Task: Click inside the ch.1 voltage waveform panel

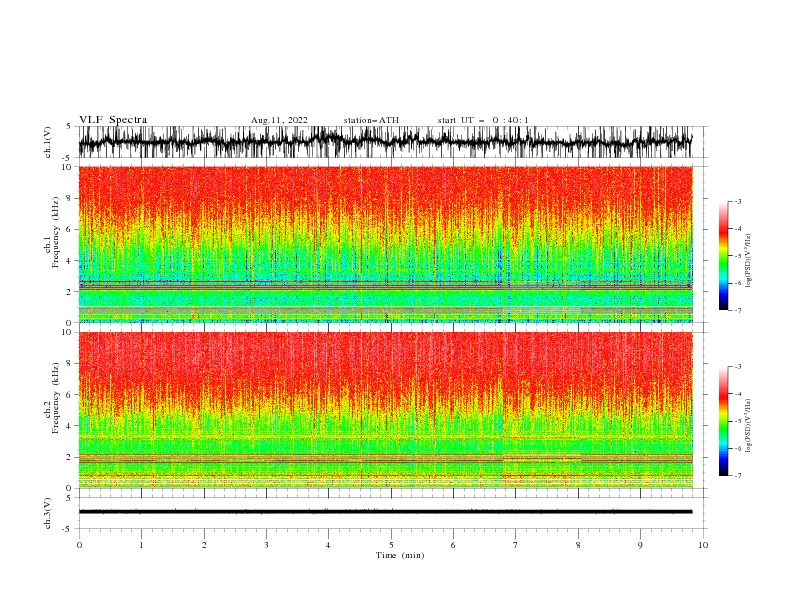Action: [393, 142]
